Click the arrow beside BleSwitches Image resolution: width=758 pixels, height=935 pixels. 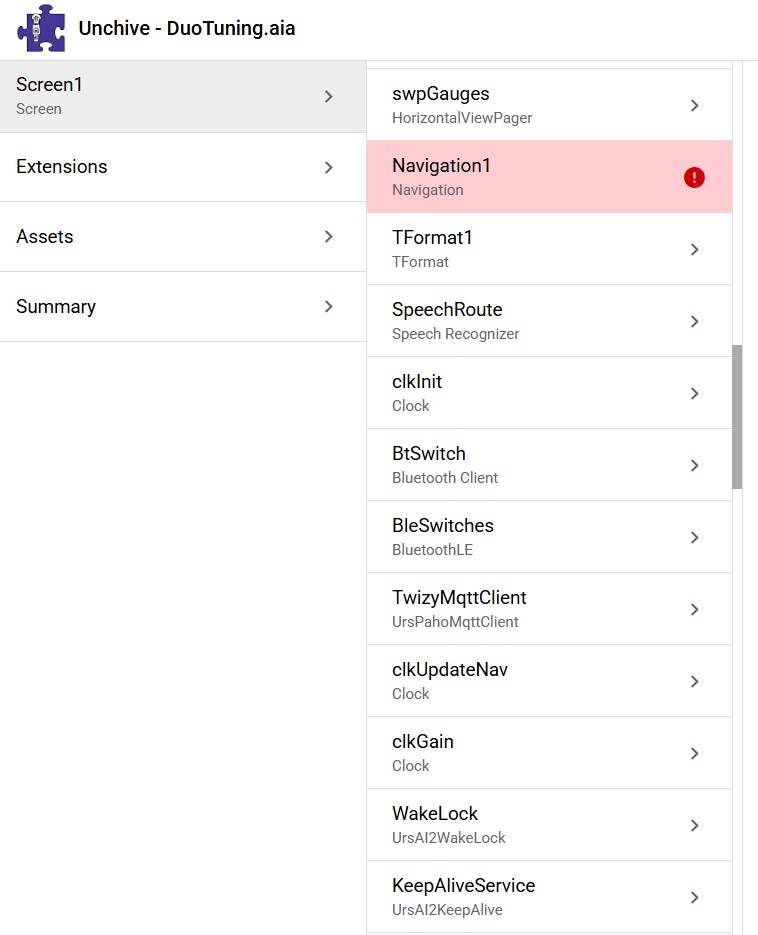695,537
